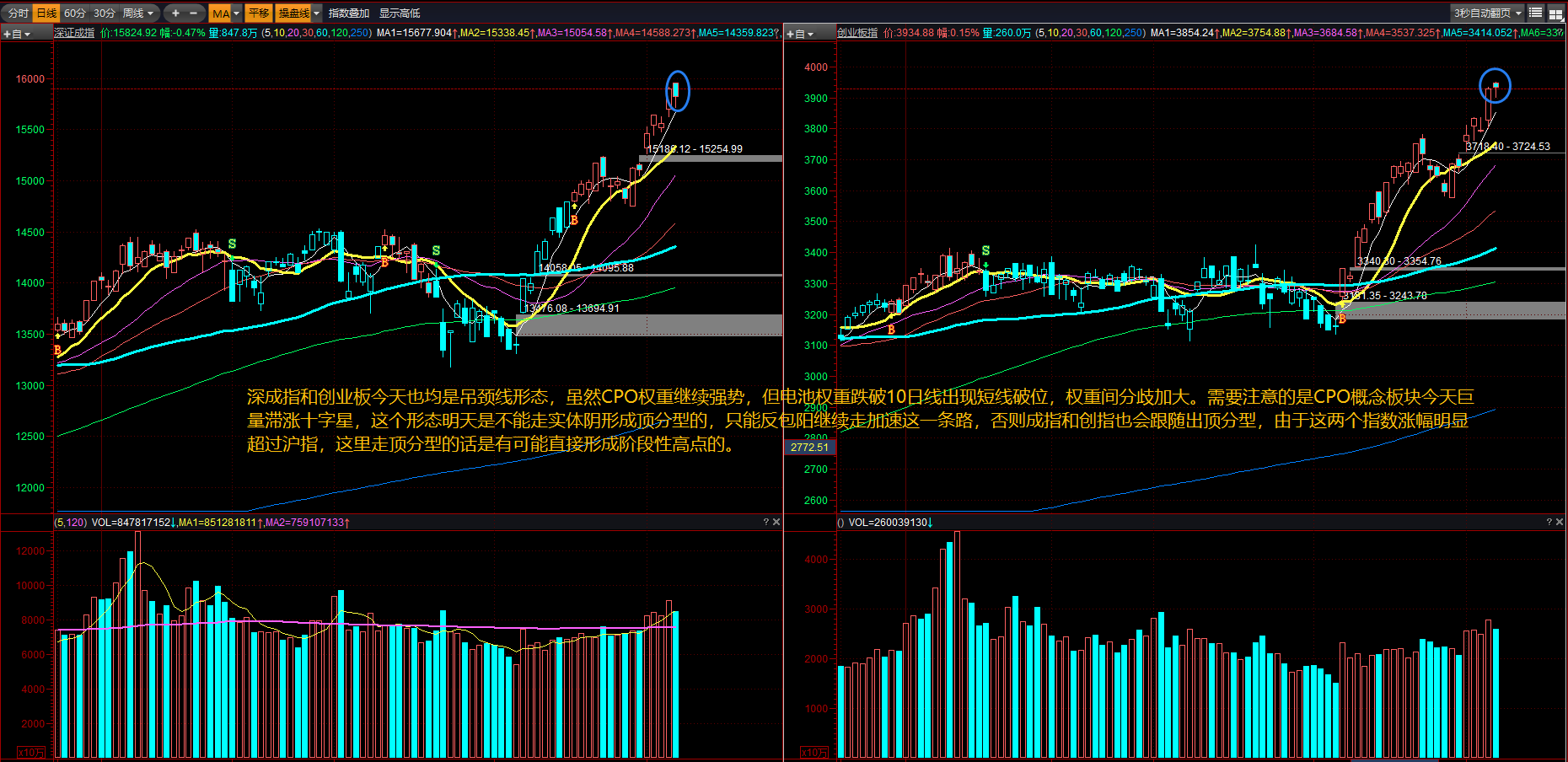This screenshot has height=762, width=1568.
Task: Click 显示高低 show high-low
Action: [400, 13]
